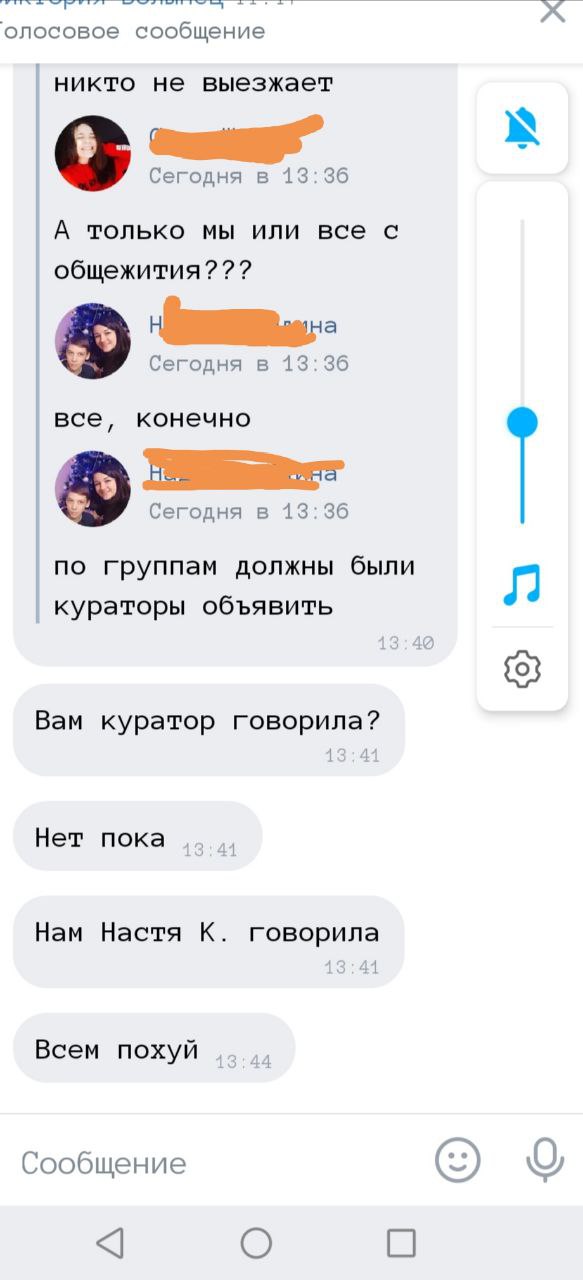
Task: Close the voice message bar with X
Action: click(x=553, y=12)
